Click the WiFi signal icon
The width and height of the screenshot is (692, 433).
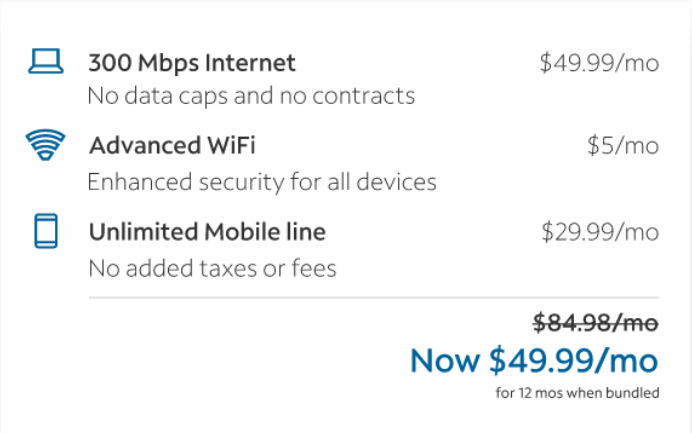tap(45, 147)
